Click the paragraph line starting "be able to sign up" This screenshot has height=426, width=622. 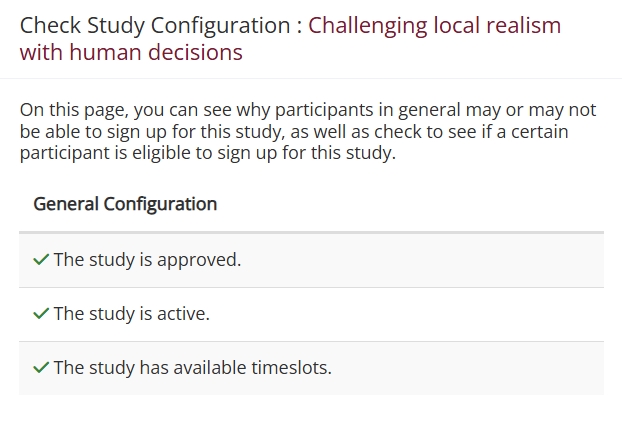click(x=296, y=132)
